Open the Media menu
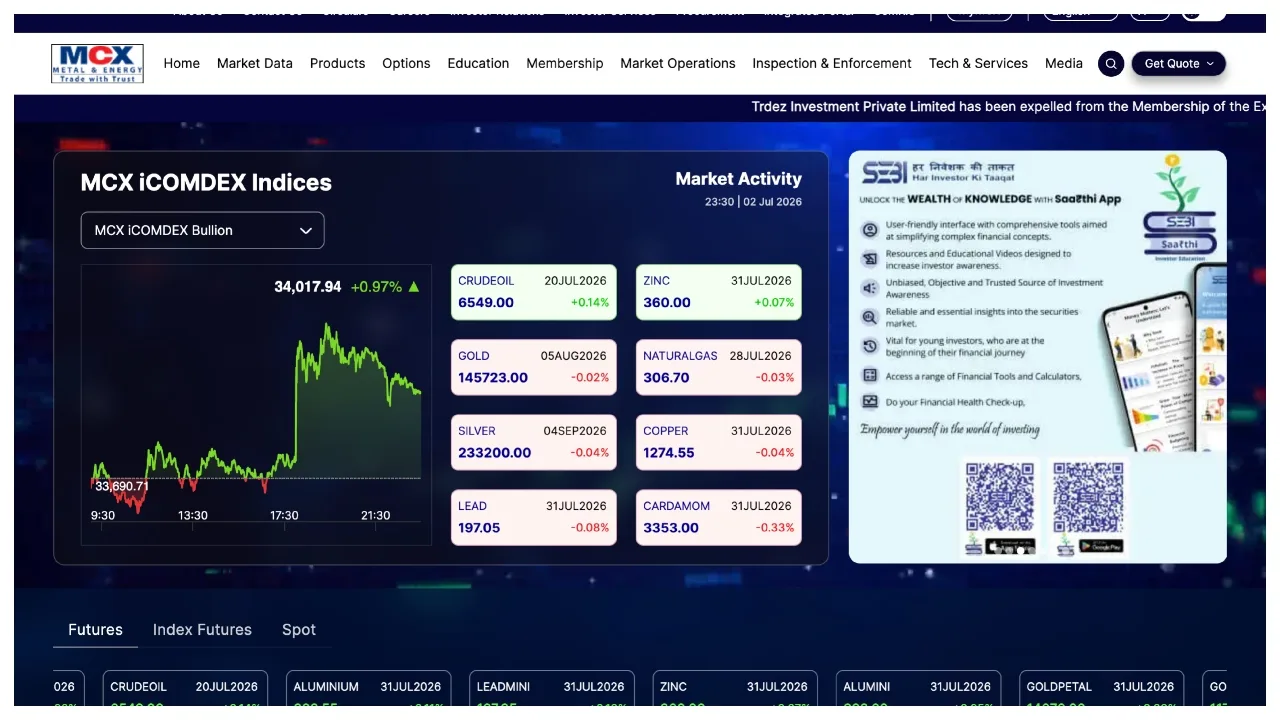The image size is (1280, 720). (1064, 63)
